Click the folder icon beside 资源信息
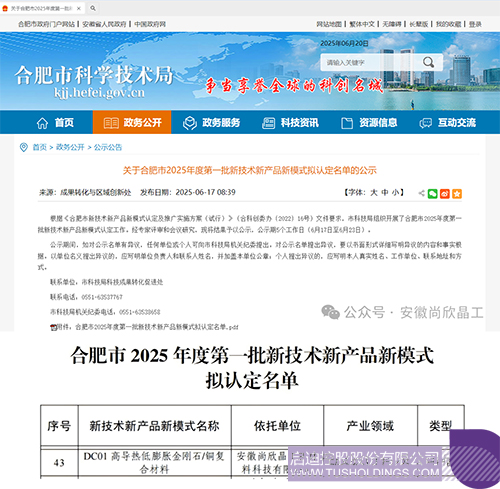This screenshot has width=500, height=489. (347, 123)
